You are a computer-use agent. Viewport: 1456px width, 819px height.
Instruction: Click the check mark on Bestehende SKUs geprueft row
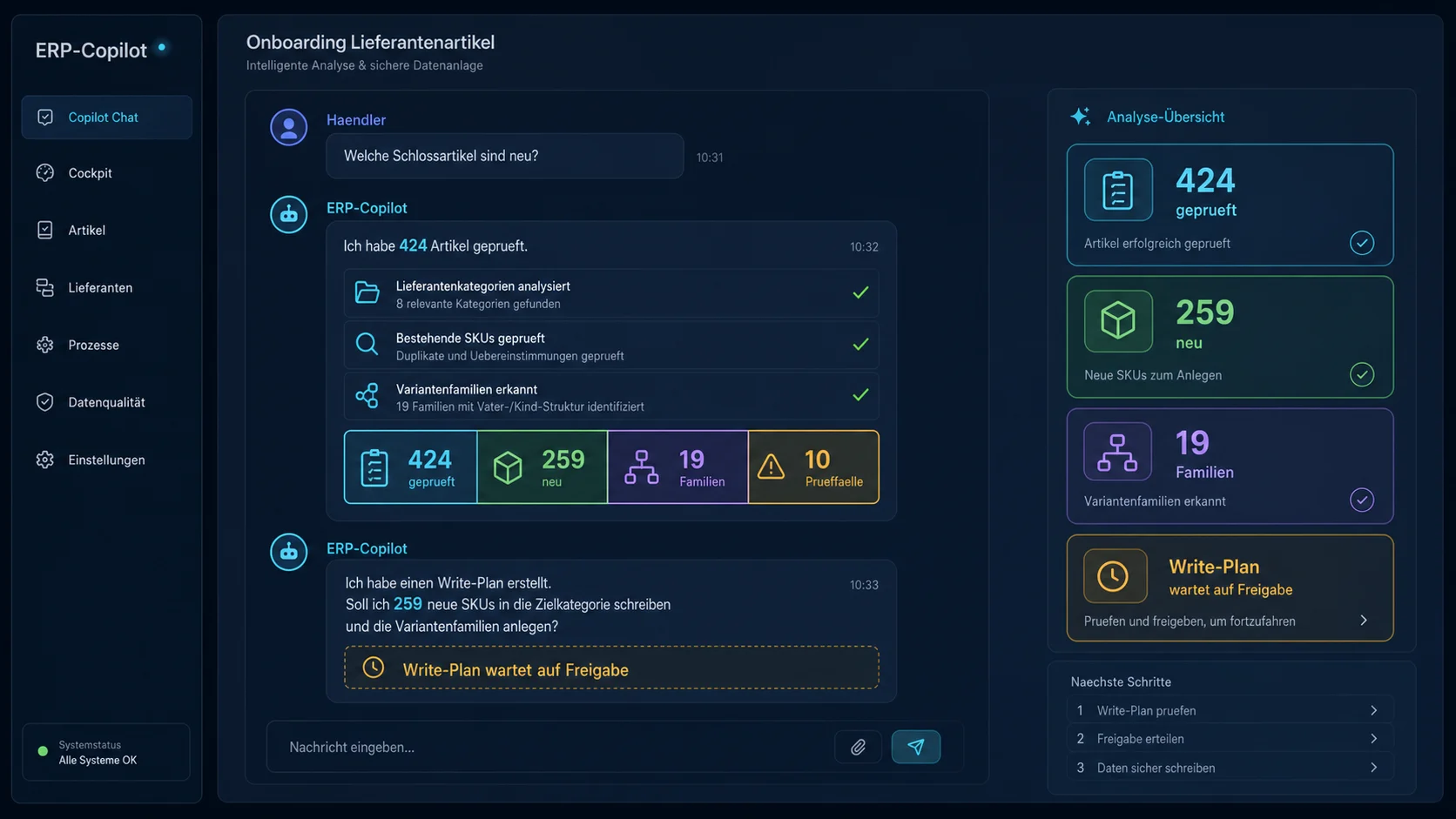[x=860, y=344]
